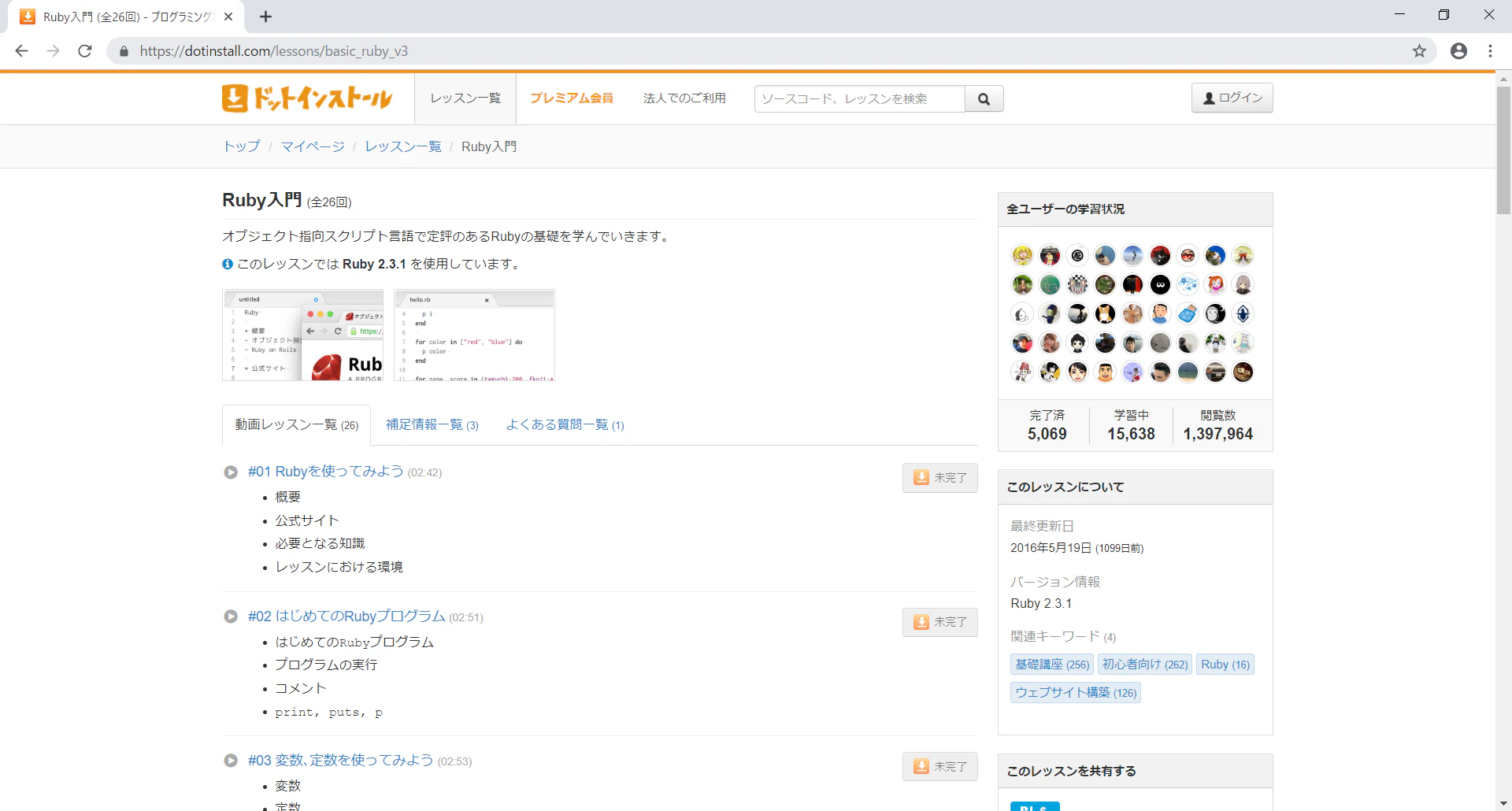Switch to the よくある質問一覧 tab
1512x811 pixels.
(x=564, y=424)
